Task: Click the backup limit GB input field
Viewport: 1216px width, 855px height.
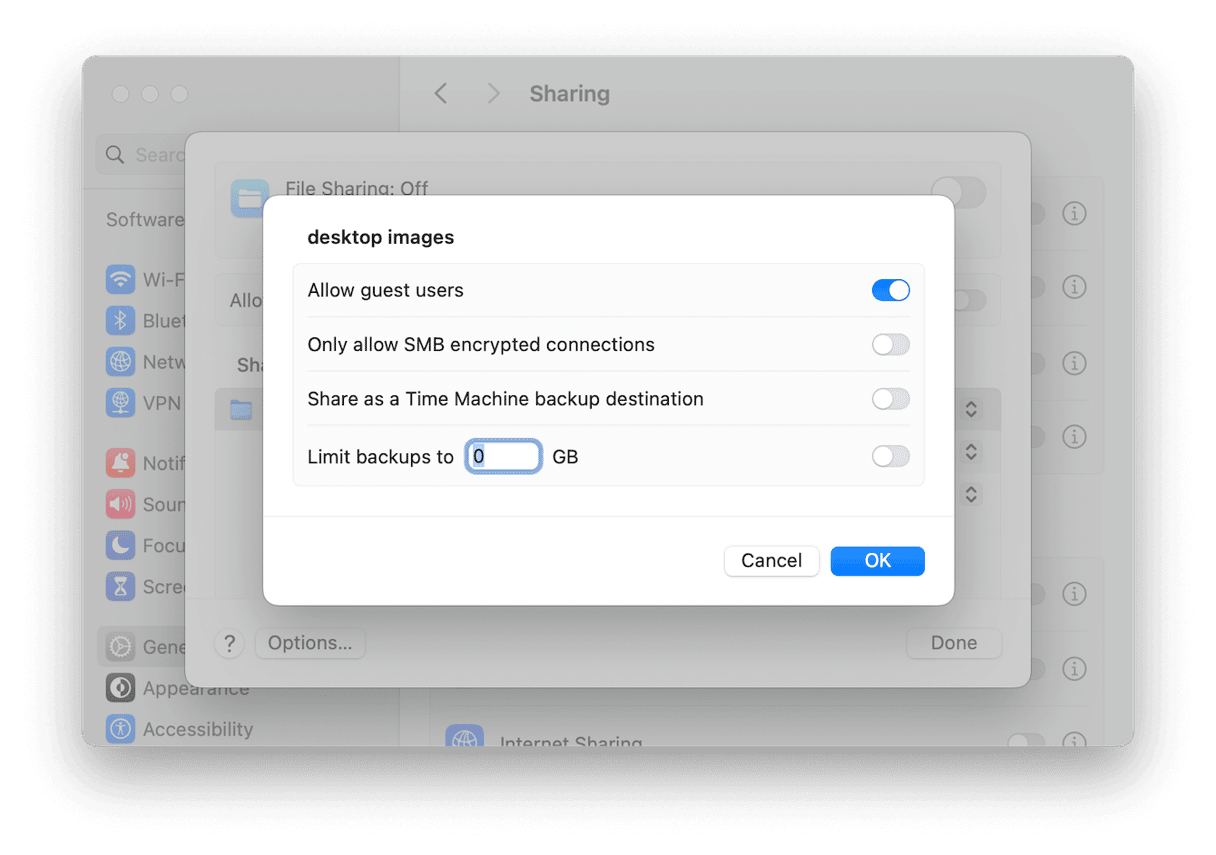Action: [503, 456]
